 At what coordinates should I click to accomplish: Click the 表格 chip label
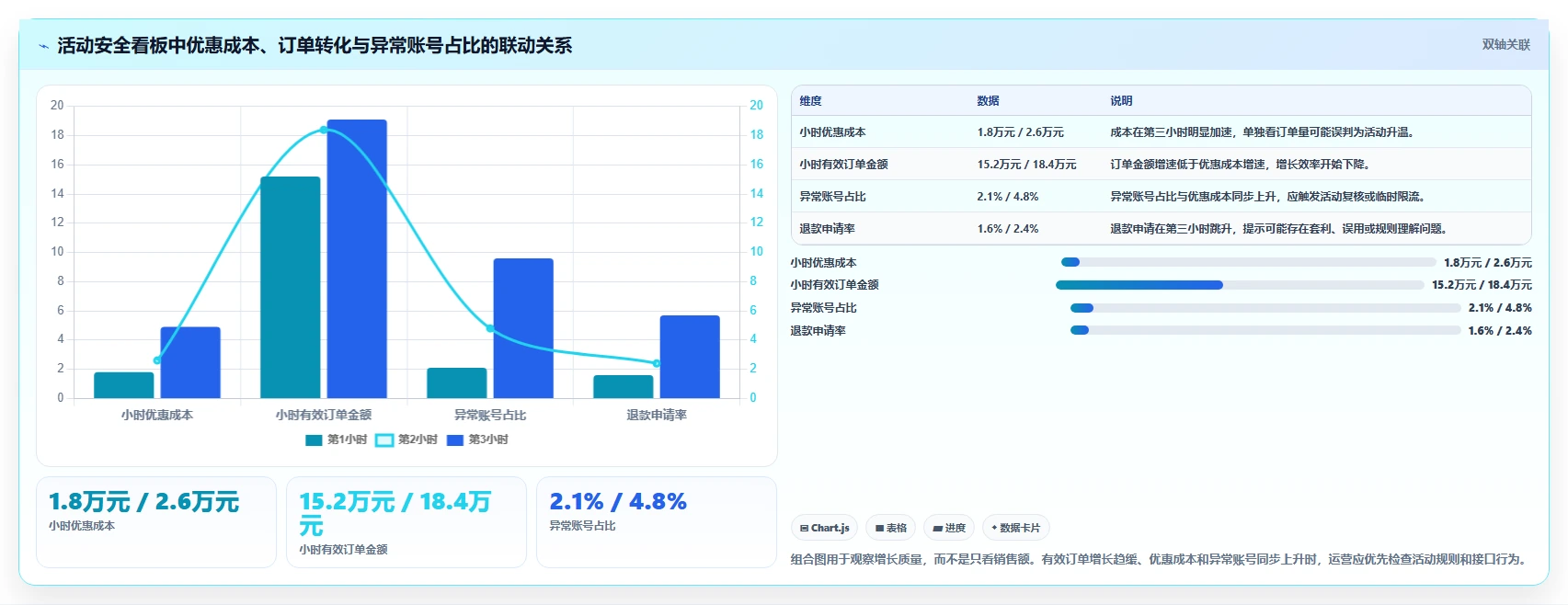pos(897,528)
